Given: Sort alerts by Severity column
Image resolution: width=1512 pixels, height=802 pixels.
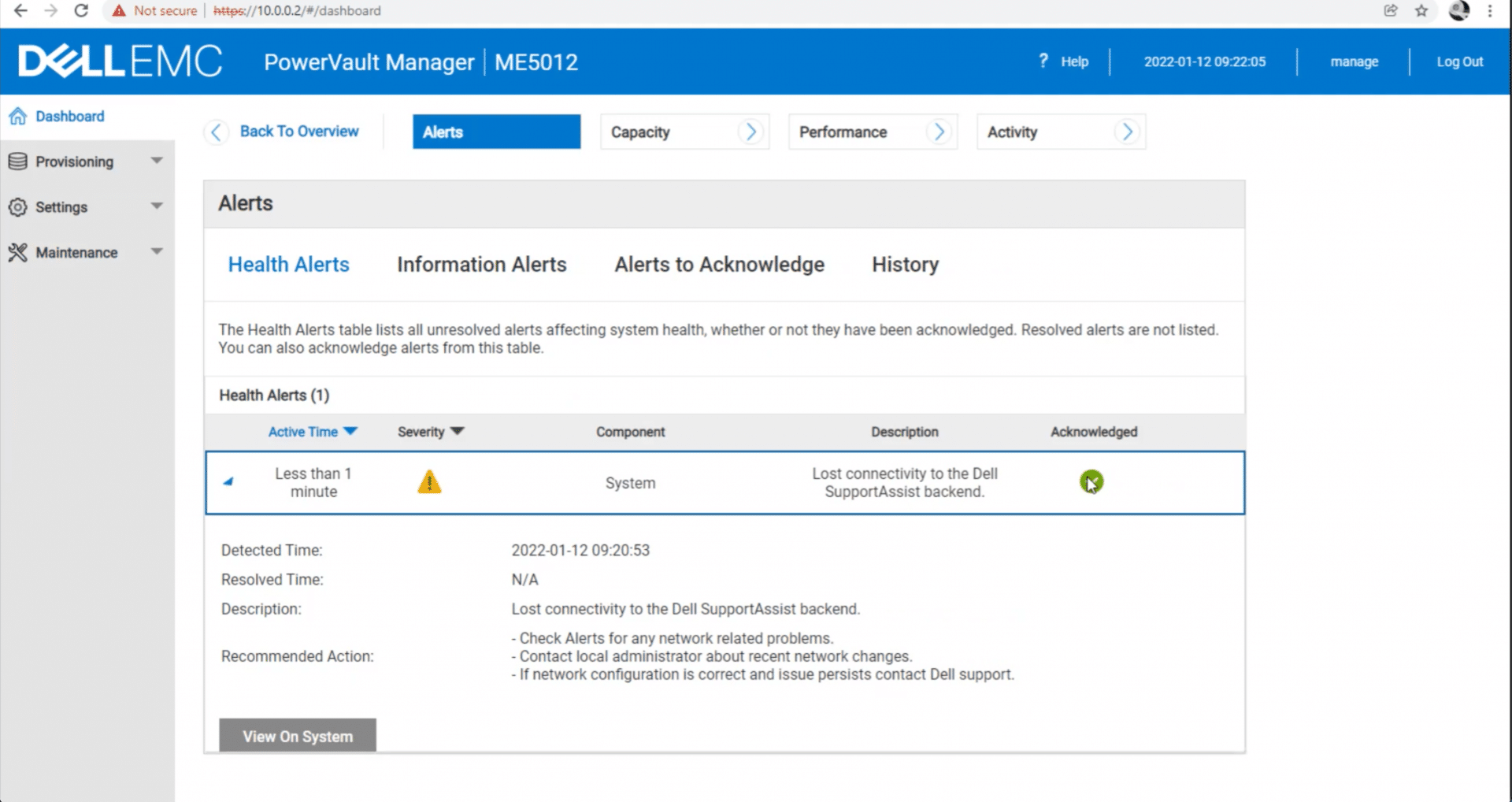Looking at the screenshot, I should pyautogui.click(x=431, y=432).
